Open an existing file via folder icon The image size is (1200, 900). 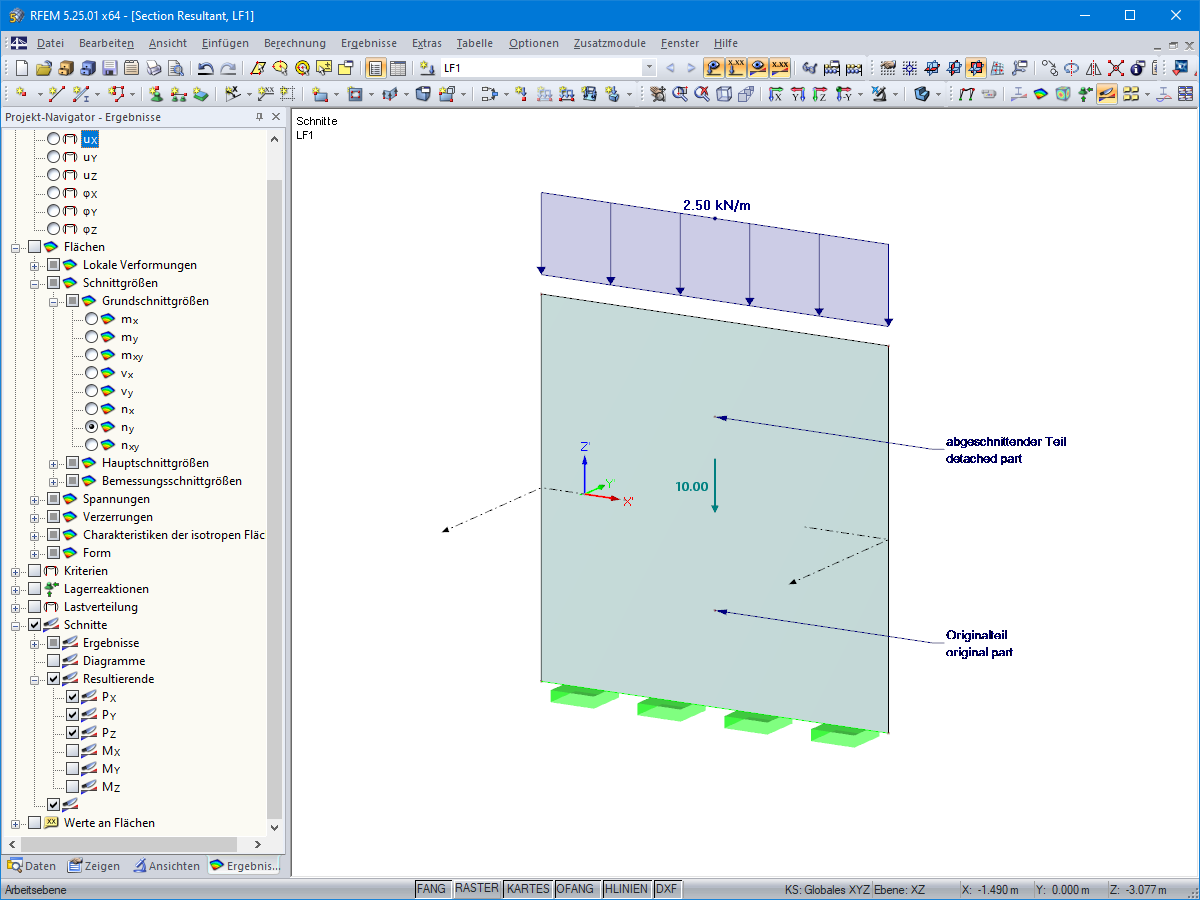pyautogui.click(x=43, y=68)
